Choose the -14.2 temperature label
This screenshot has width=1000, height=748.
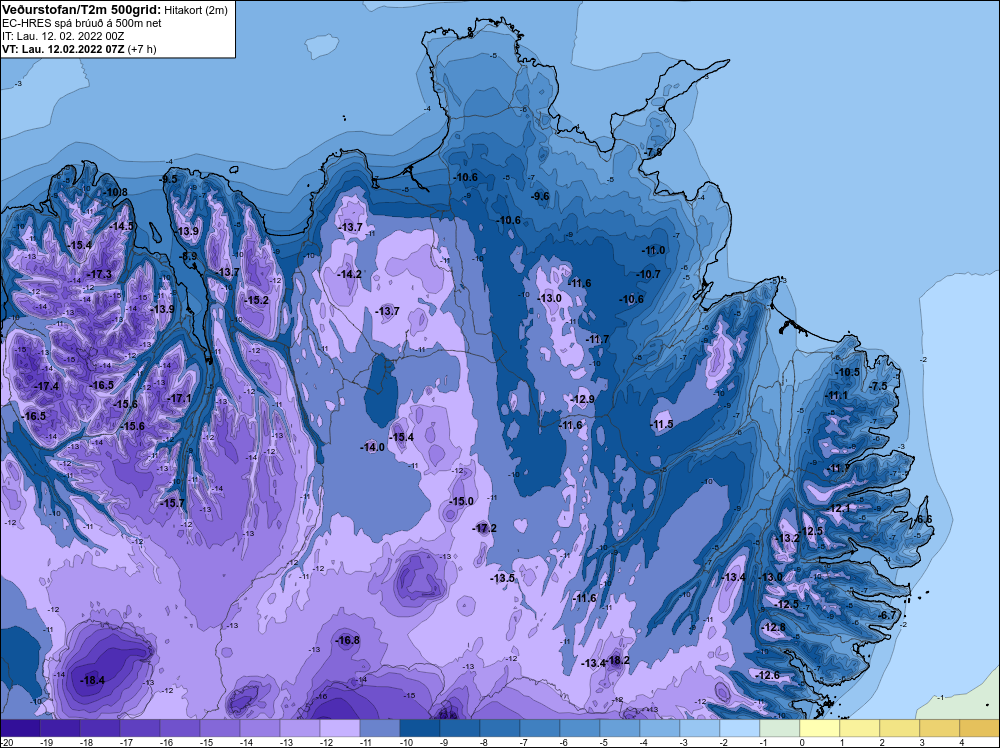[x=349, y=274]
